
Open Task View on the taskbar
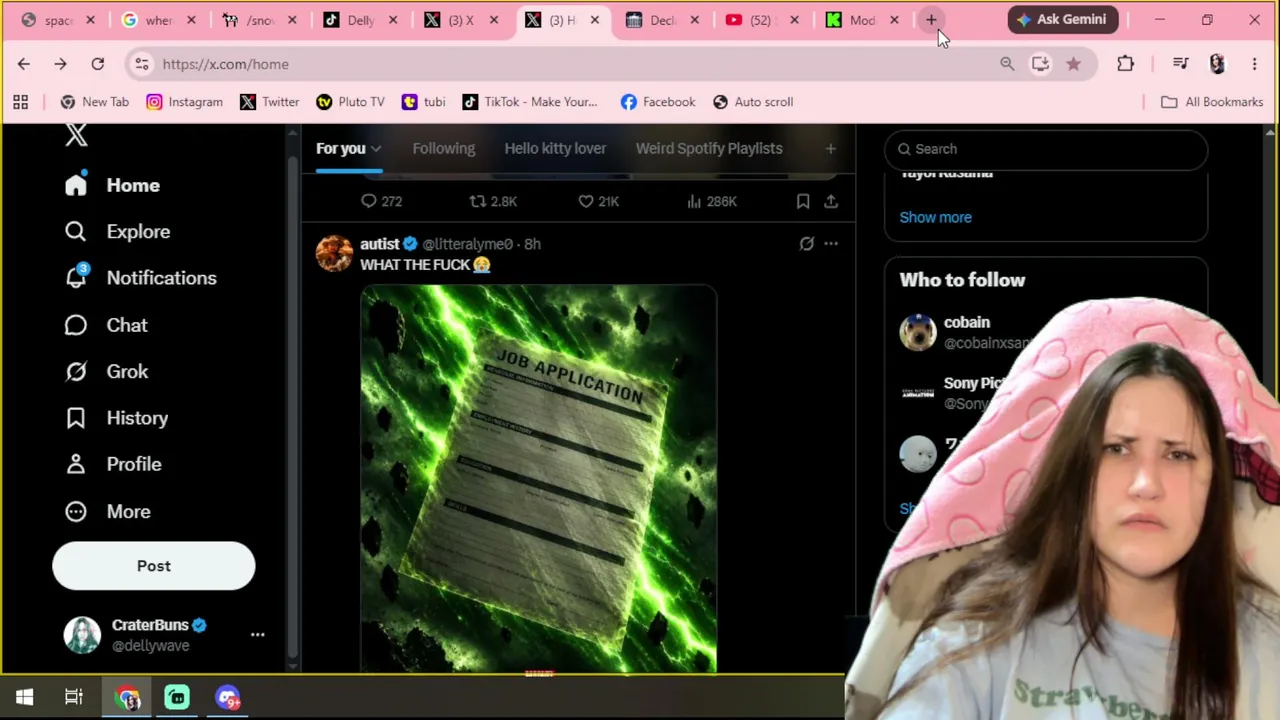point(74,698)
